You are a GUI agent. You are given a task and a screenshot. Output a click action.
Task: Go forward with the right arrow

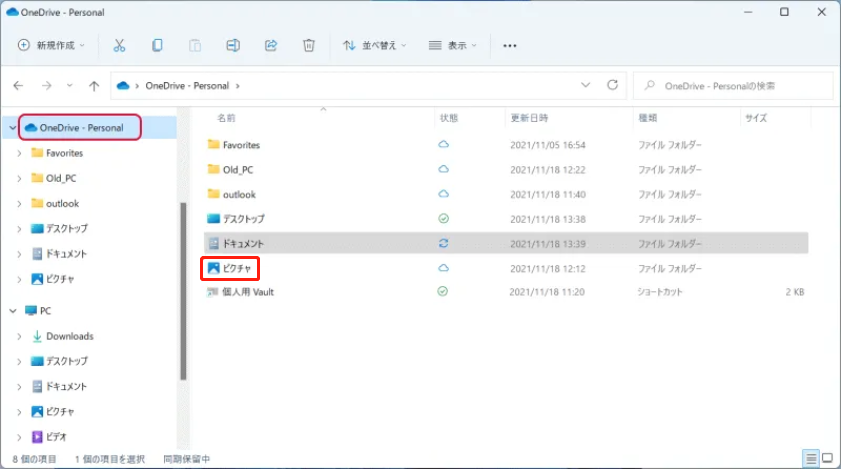coord(47,85)
